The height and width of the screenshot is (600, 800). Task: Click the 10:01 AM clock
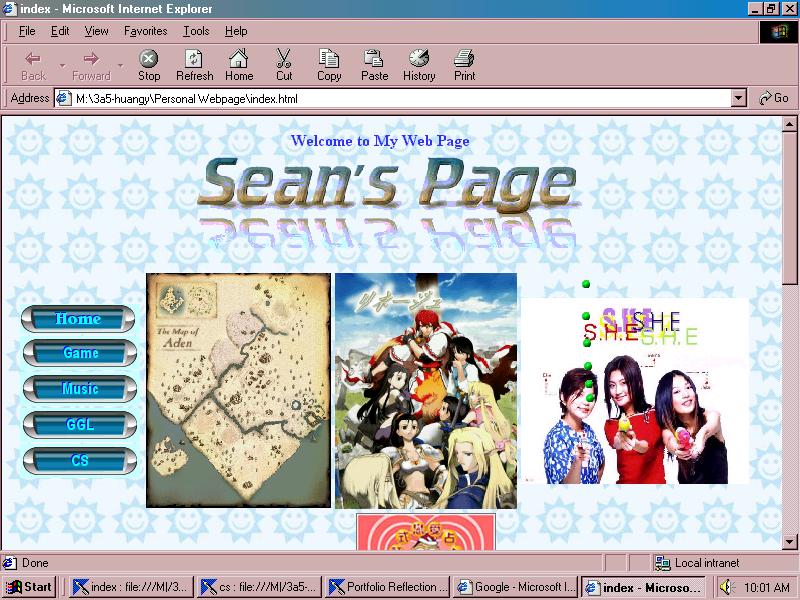coord(767,587)
